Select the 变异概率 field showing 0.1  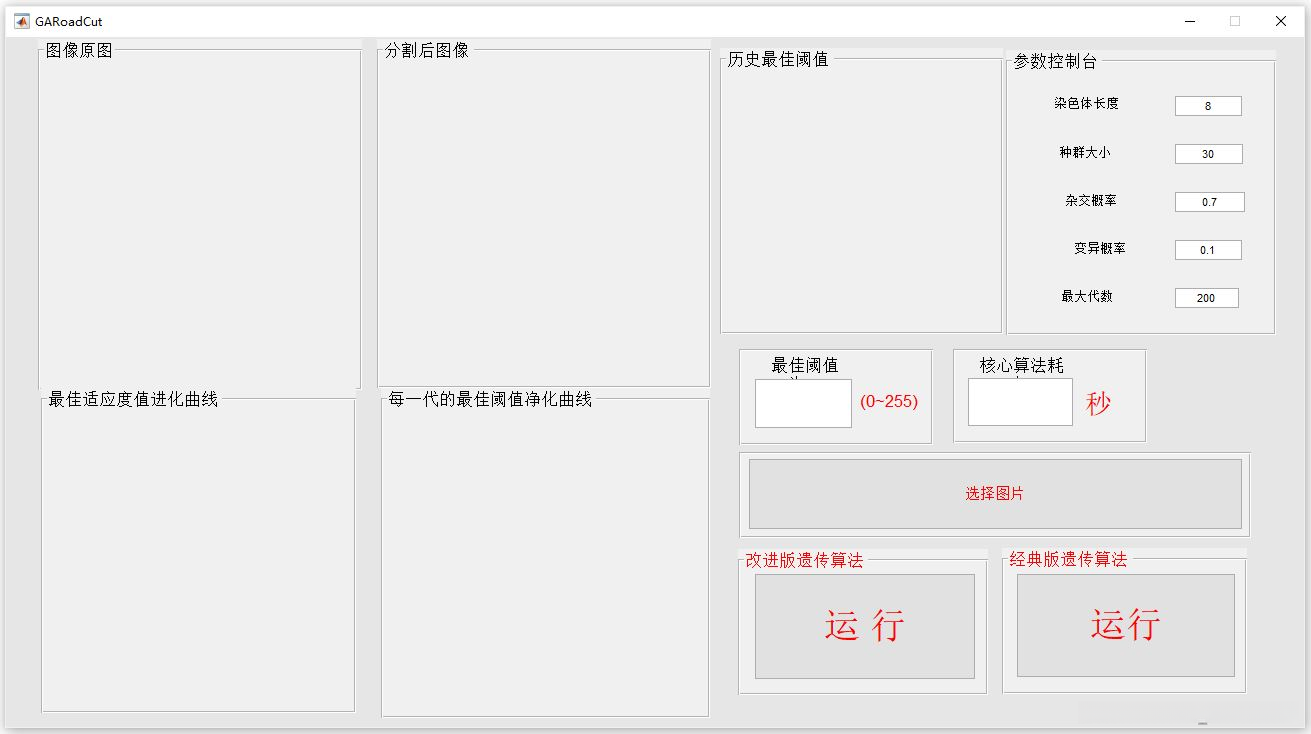(1208, 249)
